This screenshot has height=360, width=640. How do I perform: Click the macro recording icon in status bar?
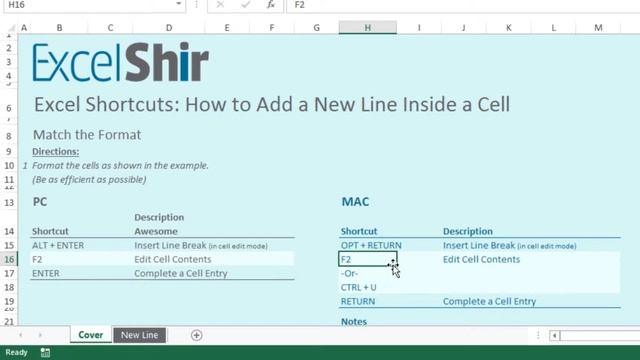pos(45,353)
